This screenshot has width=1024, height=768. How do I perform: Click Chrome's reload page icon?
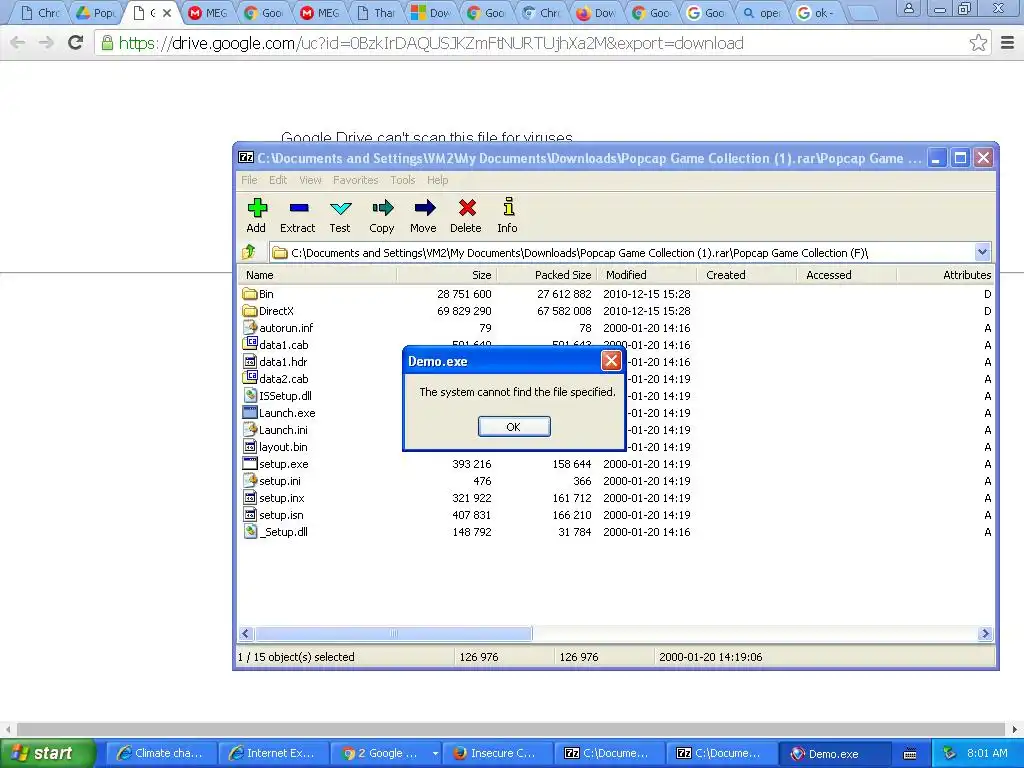click(76, 43)
